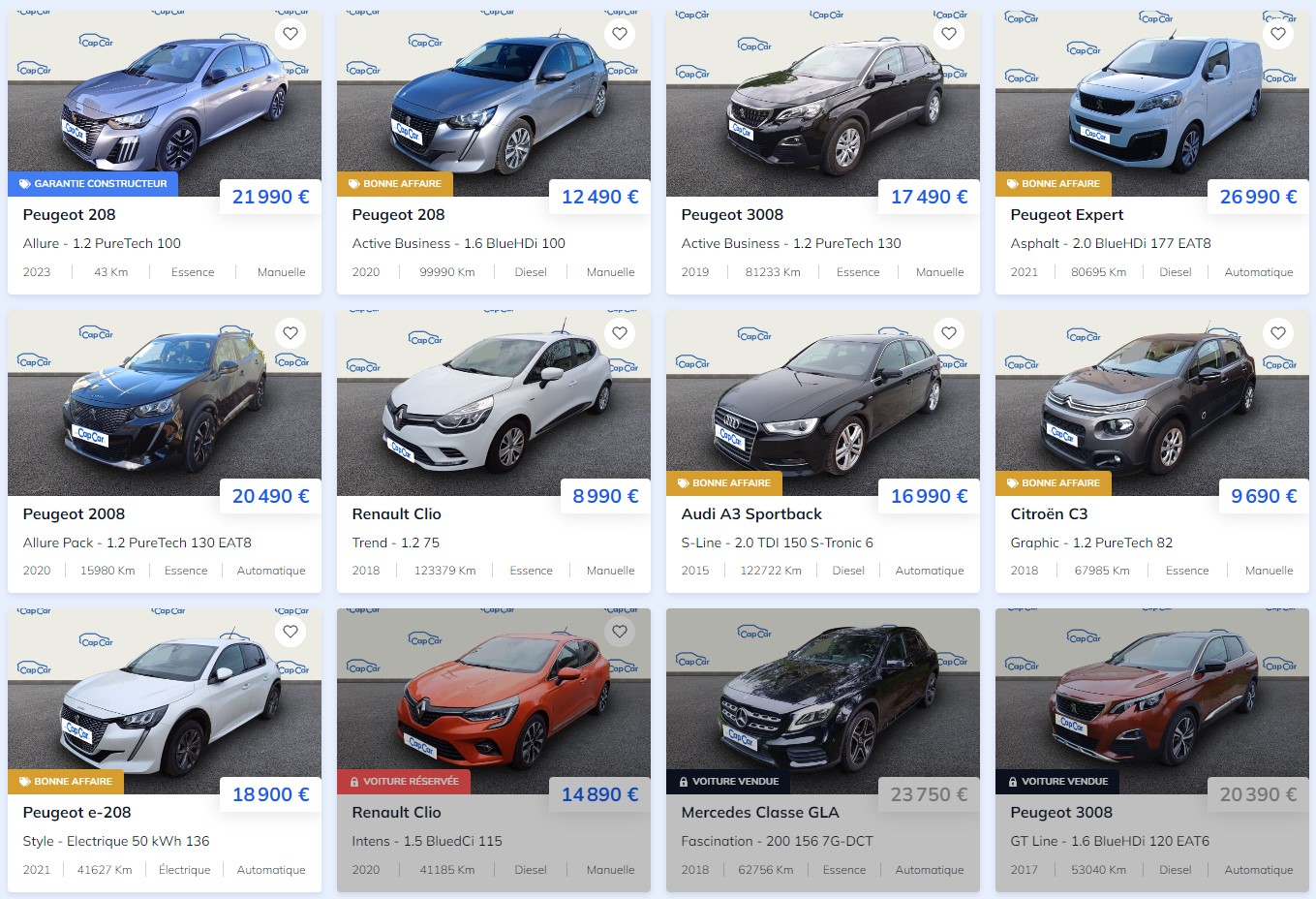Click the 20 490 € price tag

click(x=271, y=497)
